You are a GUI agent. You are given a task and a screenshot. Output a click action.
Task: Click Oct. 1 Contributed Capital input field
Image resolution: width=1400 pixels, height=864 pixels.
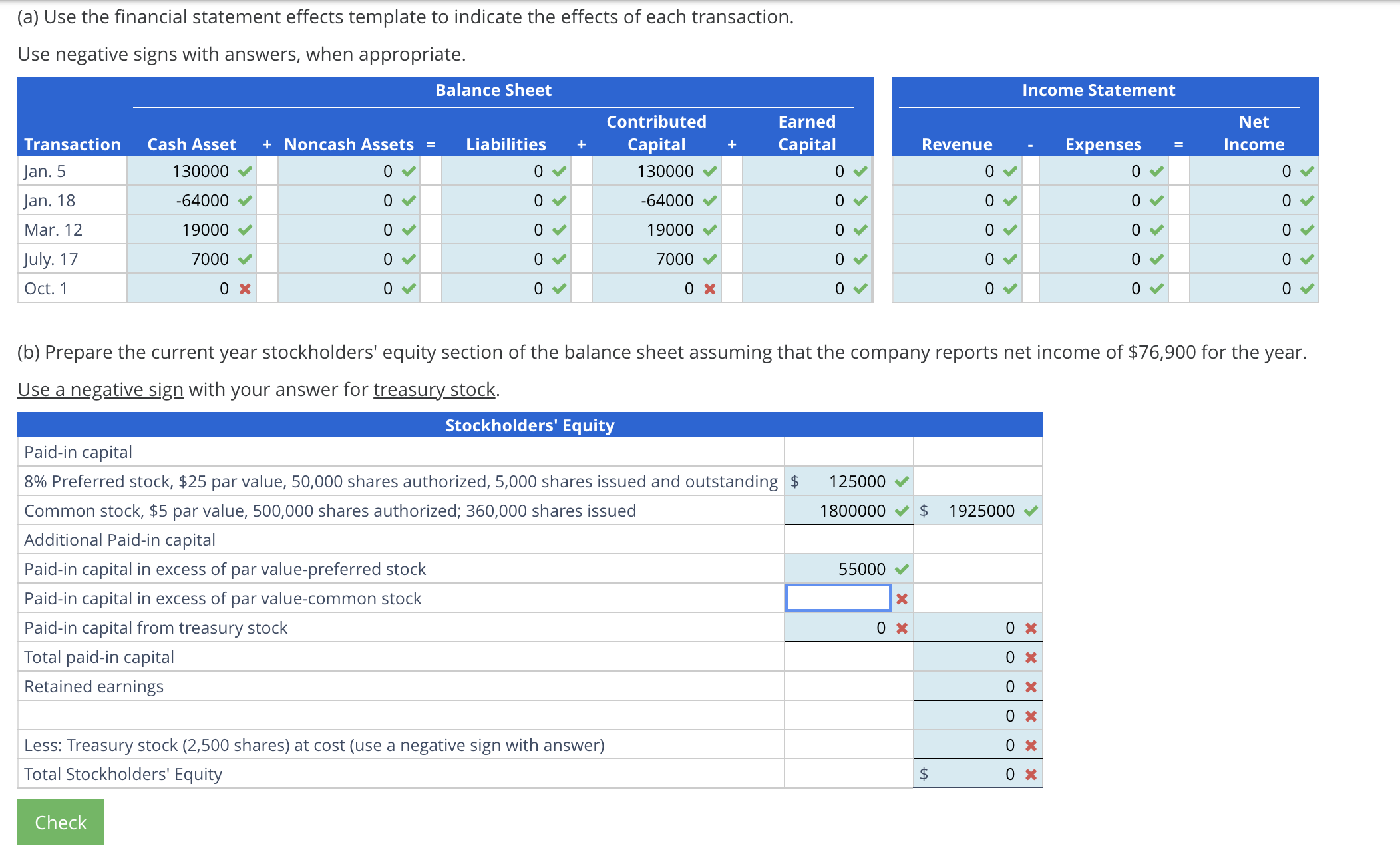[x=645, y=288]
